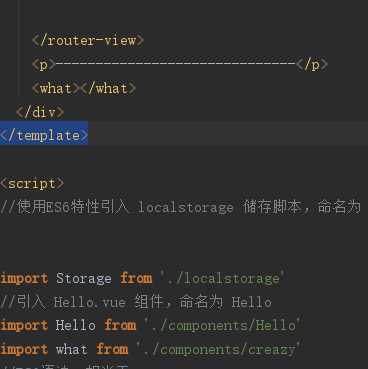Click the import keyword before Storage
This screenshot has height=369, width=368.
[x=24, y=279]
